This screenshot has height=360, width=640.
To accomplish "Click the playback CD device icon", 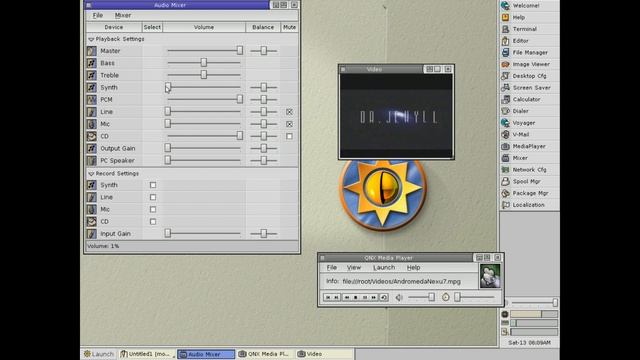I will 91,136.
